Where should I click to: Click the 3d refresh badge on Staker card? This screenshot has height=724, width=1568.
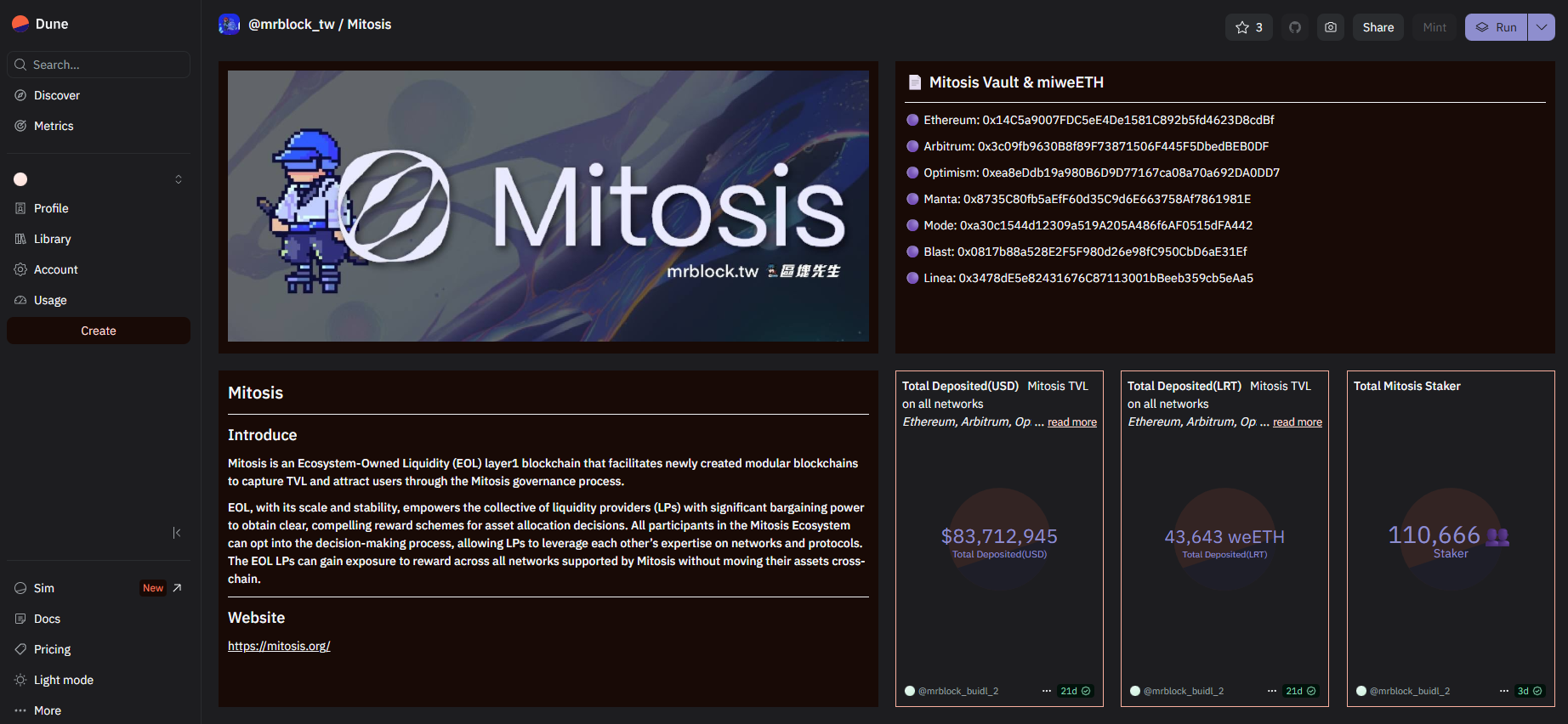click(x=1530, y=691)
